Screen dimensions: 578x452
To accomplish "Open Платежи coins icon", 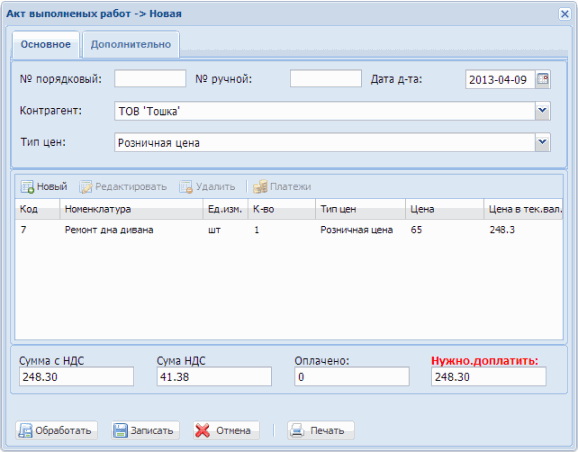I will 260,187.
